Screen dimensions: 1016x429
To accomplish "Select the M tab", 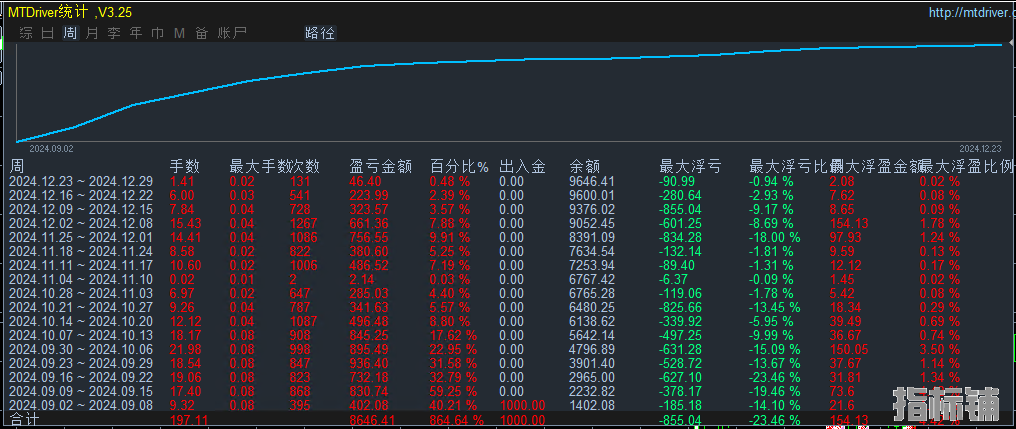I will (x=179, y=33).
